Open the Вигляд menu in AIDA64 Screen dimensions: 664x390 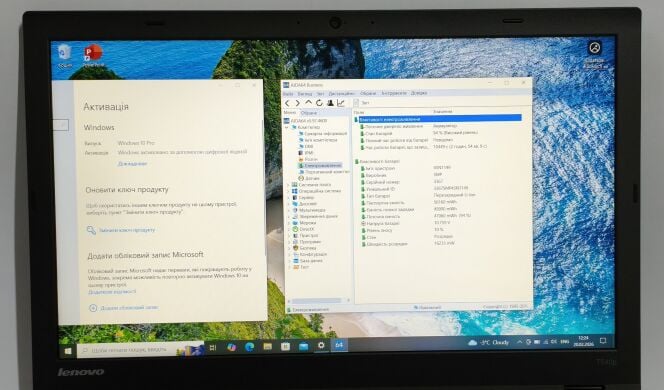[304, 94]
